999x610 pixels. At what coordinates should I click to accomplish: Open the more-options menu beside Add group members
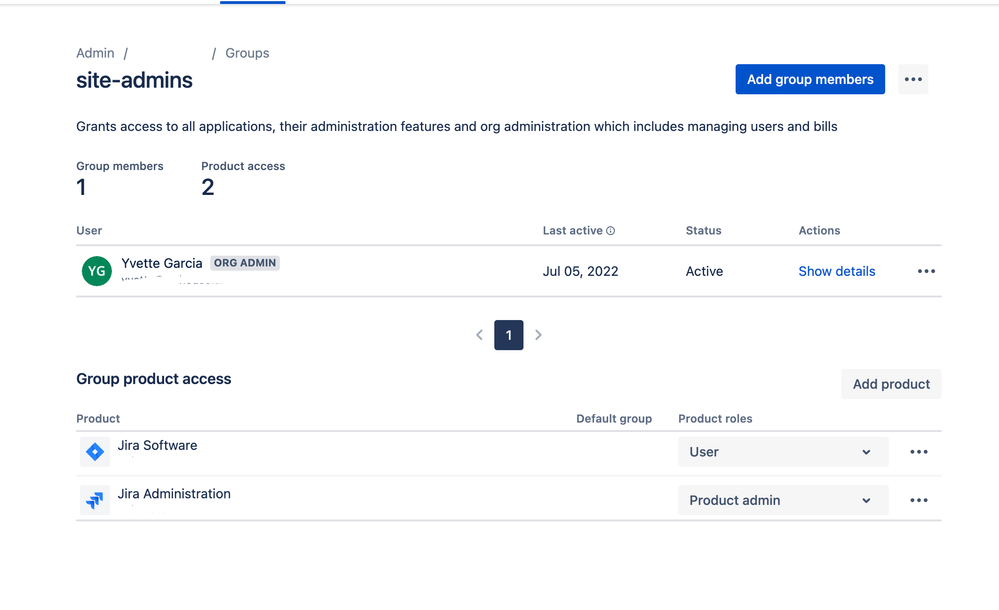(913, 79)
